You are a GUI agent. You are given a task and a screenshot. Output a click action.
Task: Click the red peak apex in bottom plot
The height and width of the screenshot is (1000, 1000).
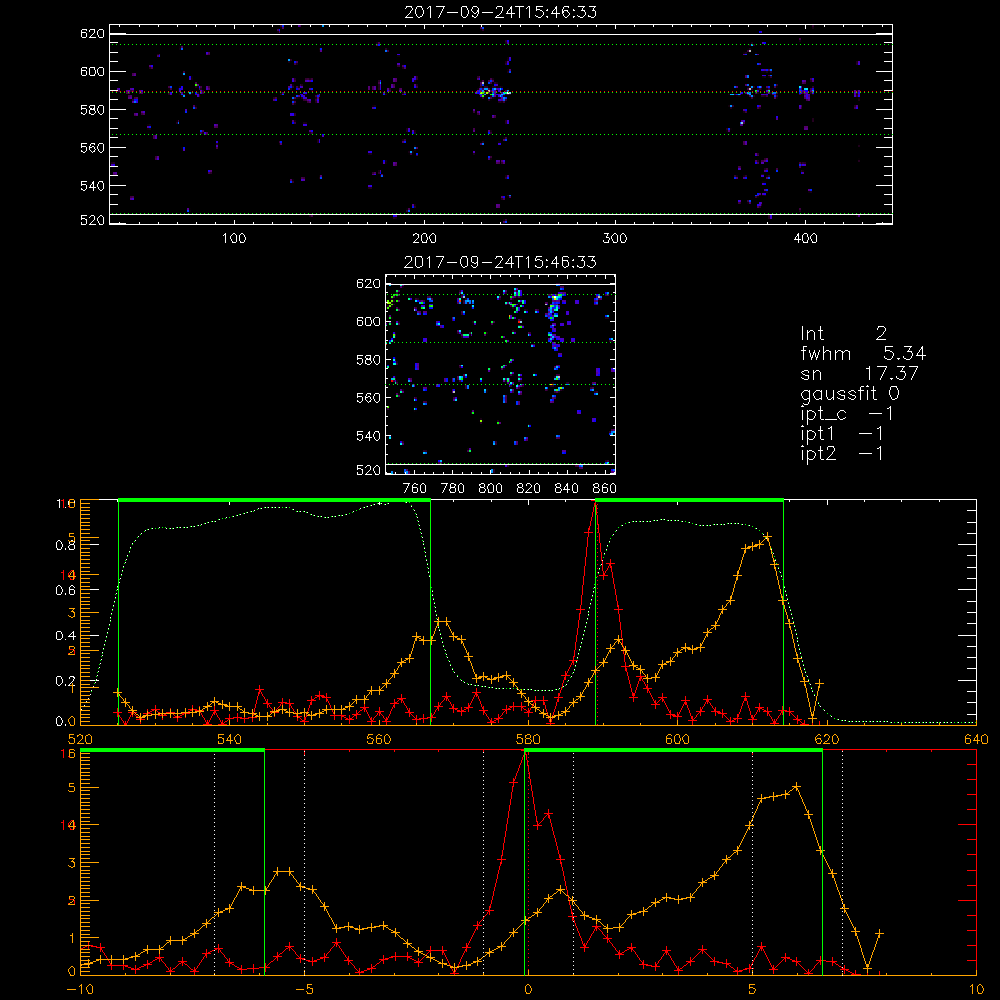click(x=525, y=753)
